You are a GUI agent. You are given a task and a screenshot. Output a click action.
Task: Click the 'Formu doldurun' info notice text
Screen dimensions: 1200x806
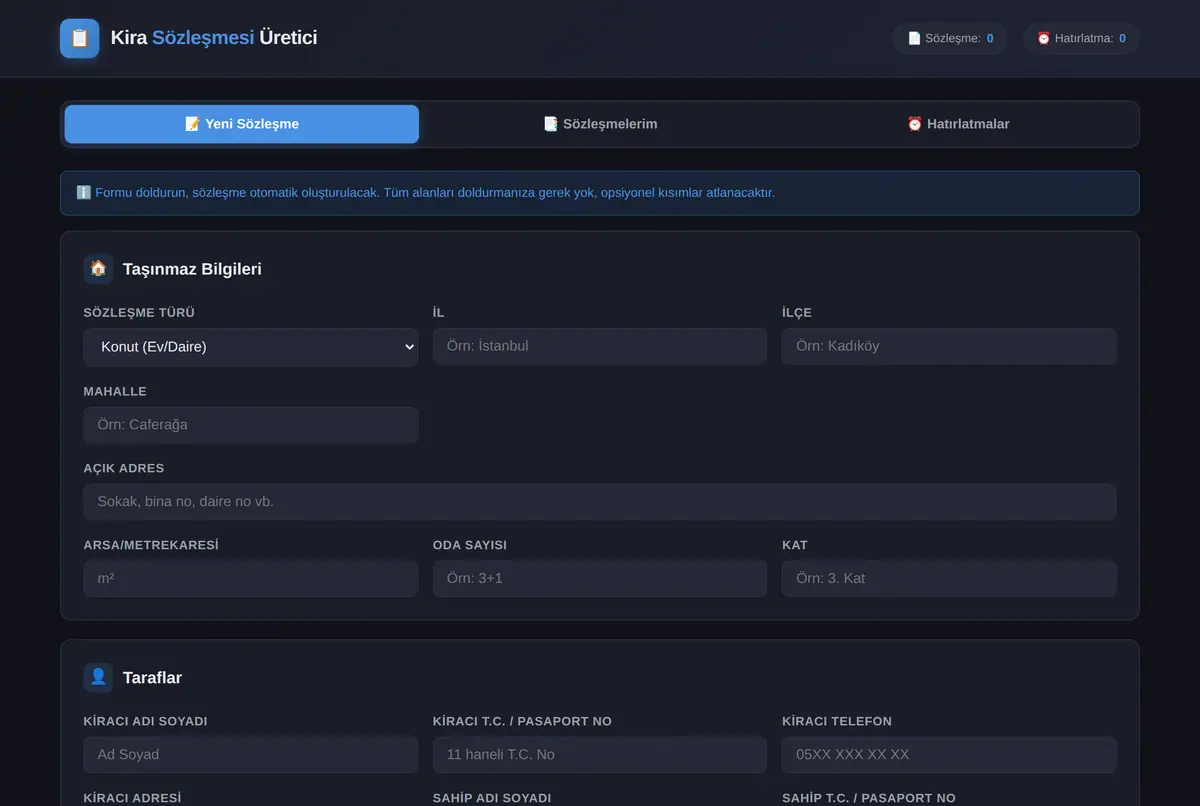[x=435, y=192]
